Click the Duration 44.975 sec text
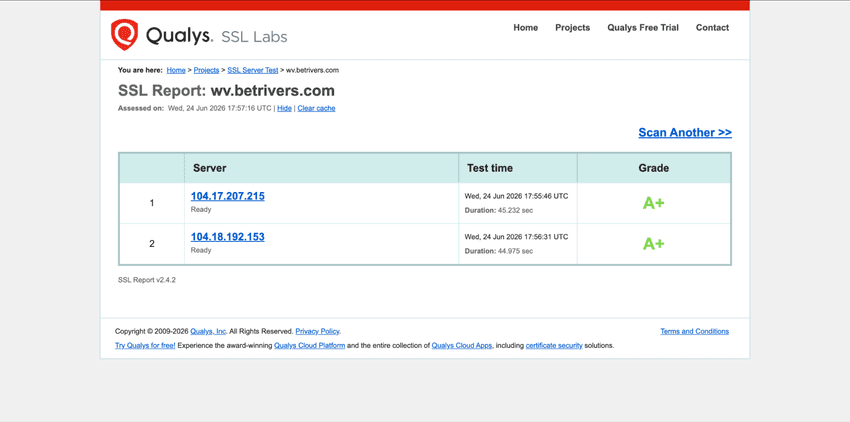The height and width of the screenshot is (422, 850). pyautogui.click(x=499, y=251)
